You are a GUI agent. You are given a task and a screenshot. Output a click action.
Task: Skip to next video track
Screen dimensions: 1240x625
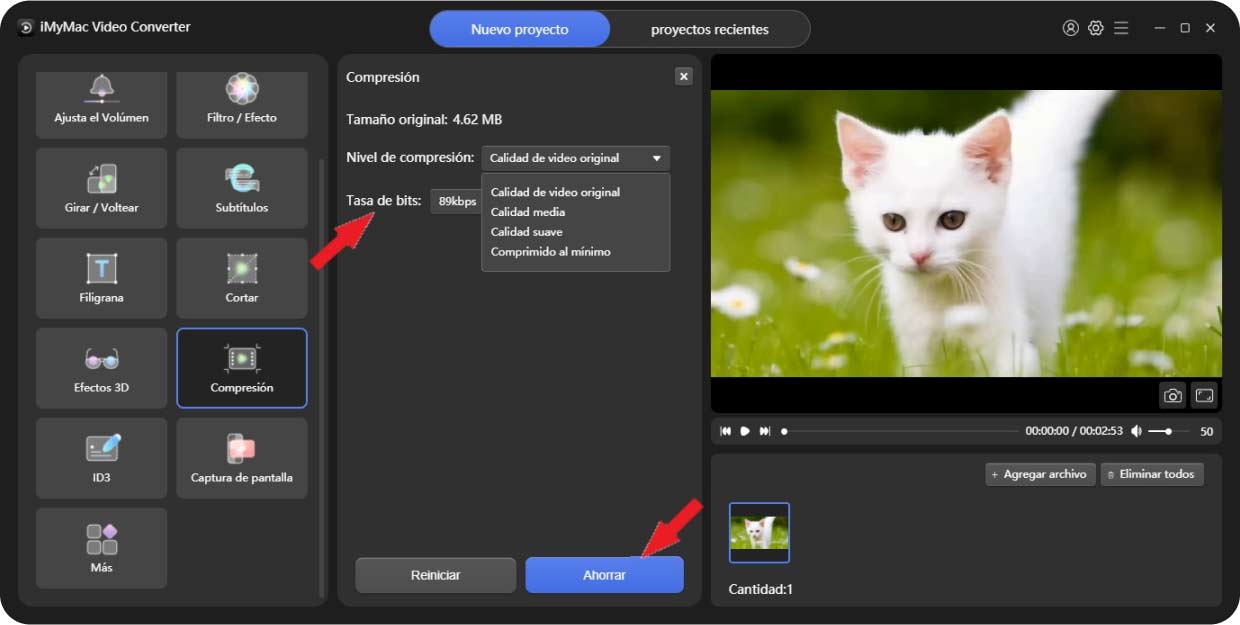click(x=765, y=431)
